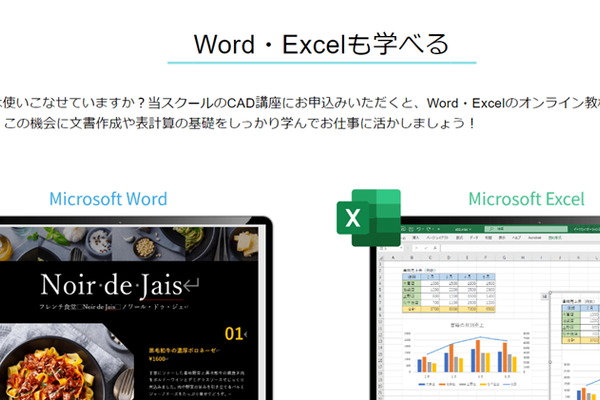Click the bar chart in Excel spreadsheet
The width and height of the screenshot is (600, 400).
pyautogui.click(x=467, y=354)
